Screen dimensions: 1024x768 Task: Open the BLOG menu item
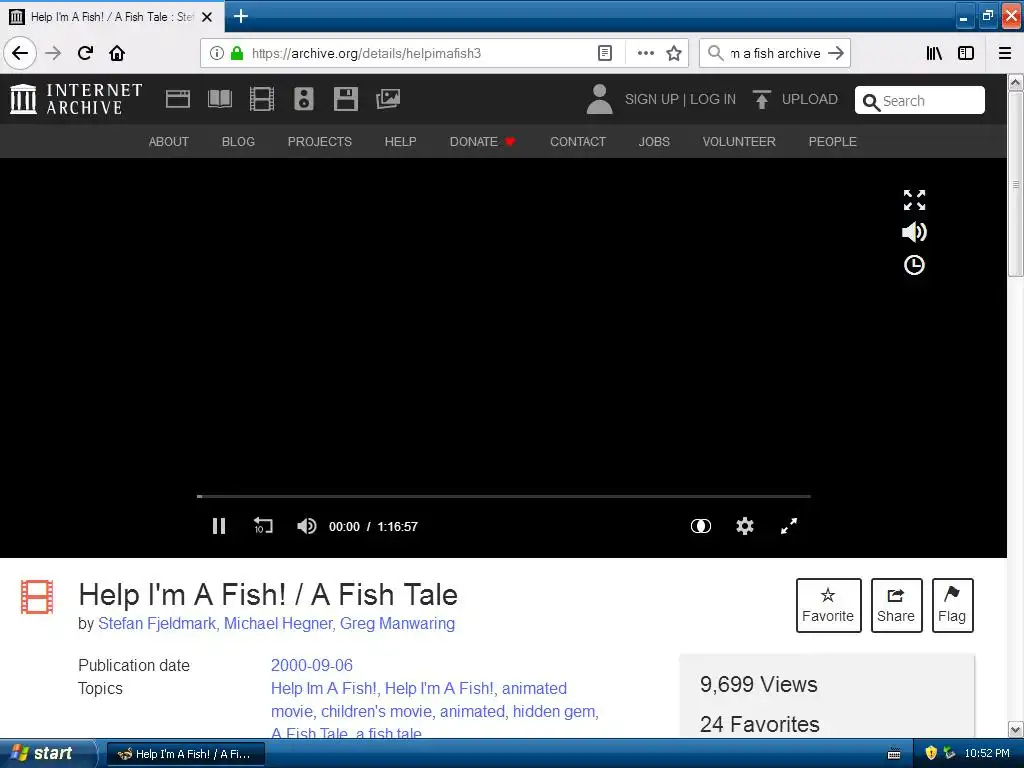pos(238,142)
